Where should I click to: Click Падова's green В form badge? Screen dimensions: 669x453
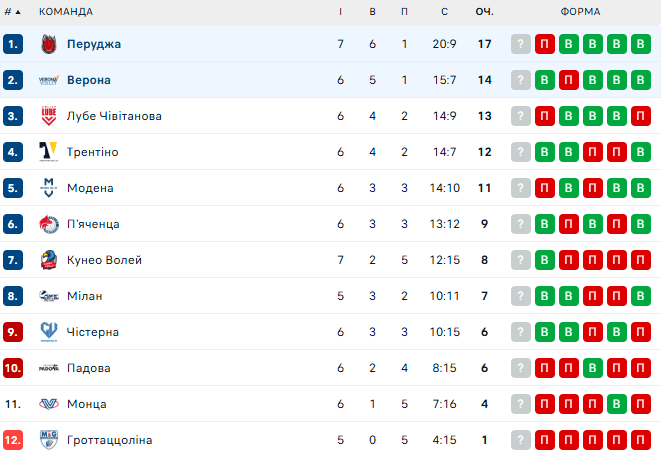coord(592,368)
